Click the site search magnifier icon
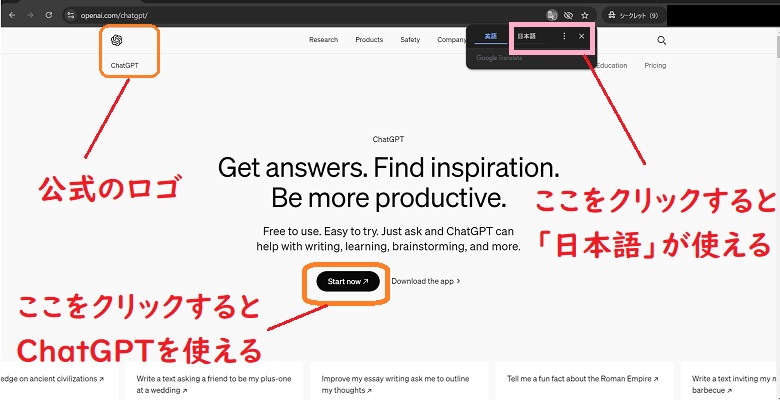The height and width of the screenshot is (400, 780). pyautogui.click(x=662, y=40)
